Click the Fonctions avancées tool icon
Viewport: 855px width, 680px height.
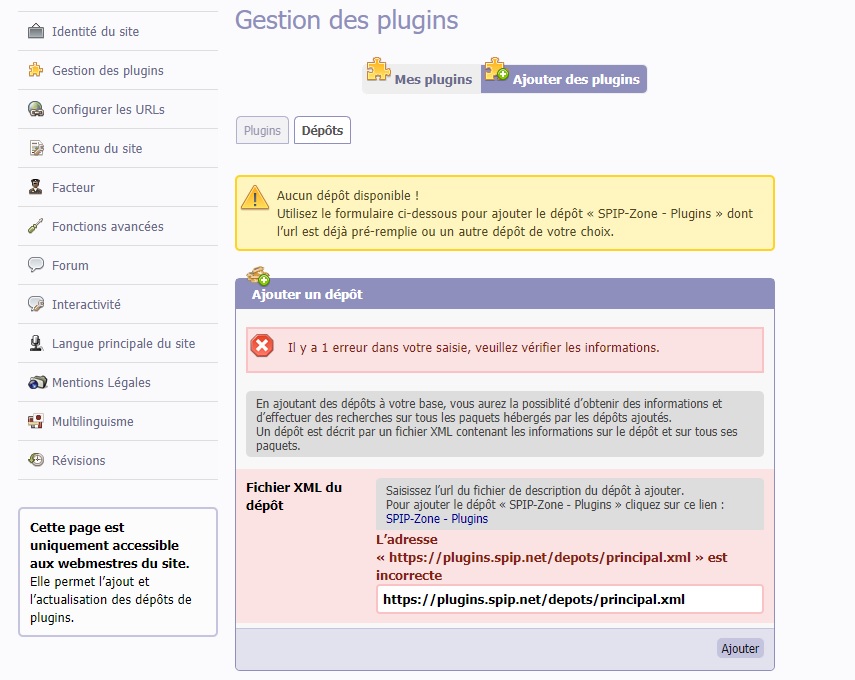(x=36, y=226)
